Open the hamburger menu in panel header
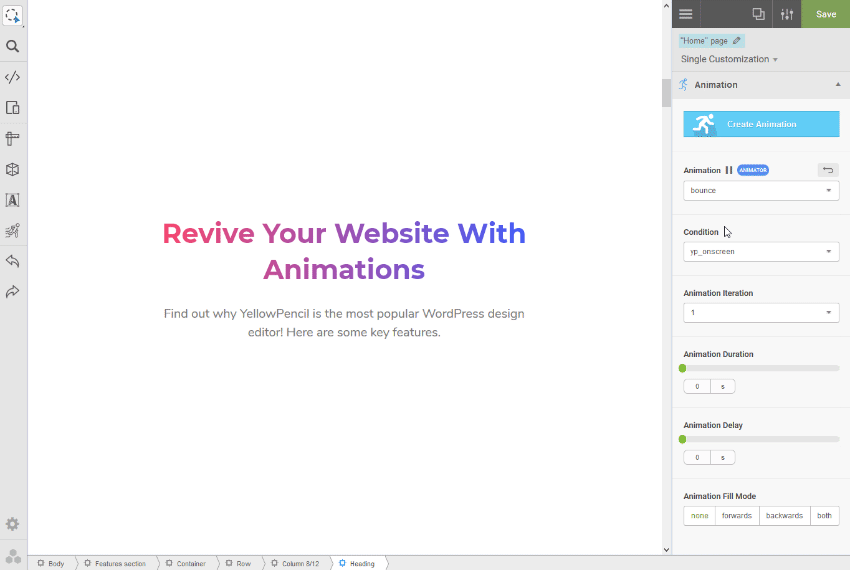This screenshot has height=570, width=850. click(x=686, y=14)
